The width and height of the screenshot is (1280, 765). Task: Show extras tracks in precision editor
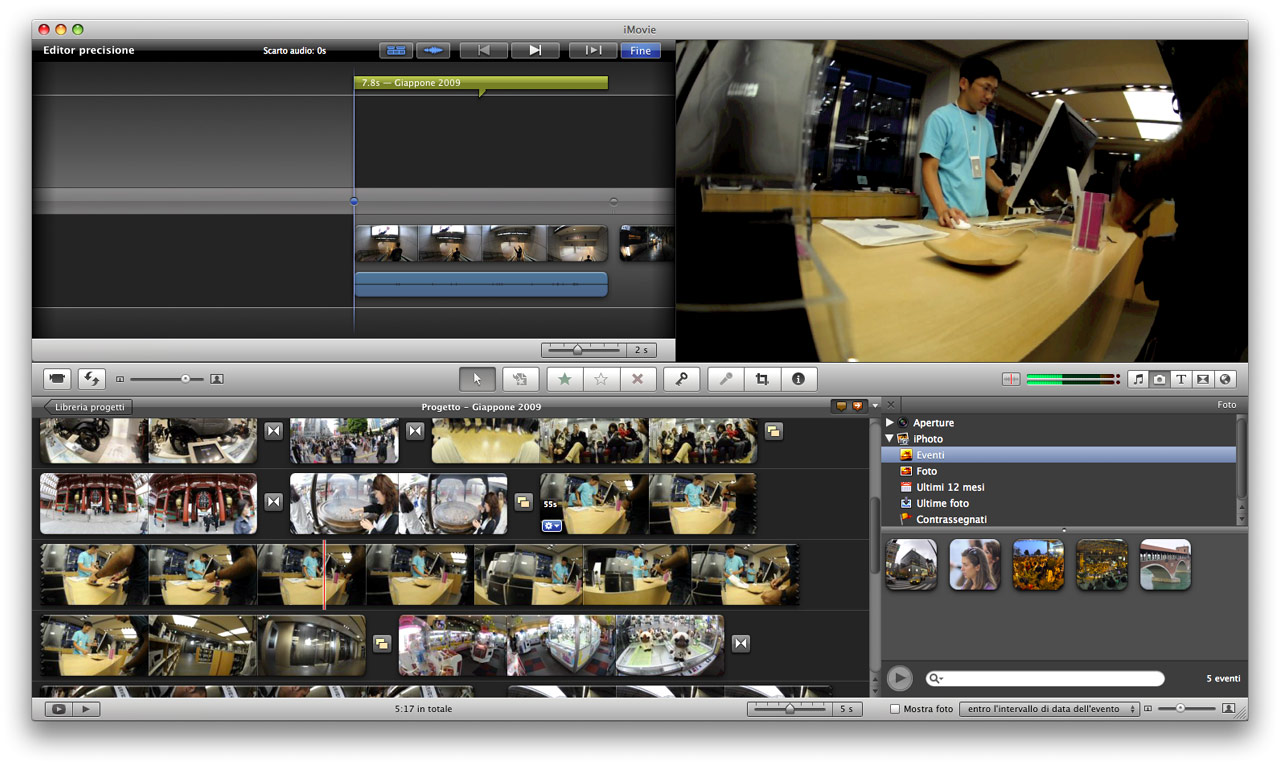[396, 50]
